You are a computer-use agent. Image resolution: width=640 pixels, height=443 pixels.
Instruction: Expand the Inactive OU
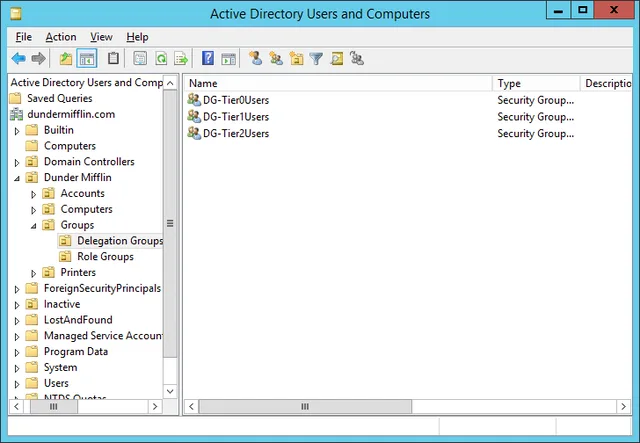tap(17, 305)
